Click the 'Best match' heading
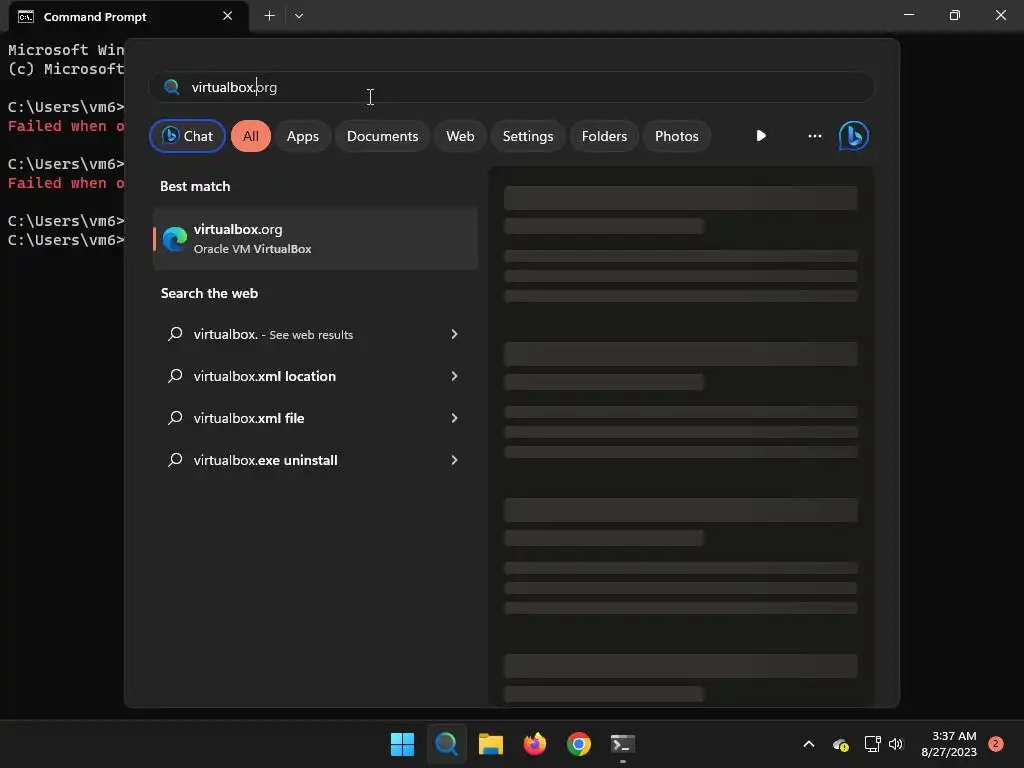 pos(195,187)
